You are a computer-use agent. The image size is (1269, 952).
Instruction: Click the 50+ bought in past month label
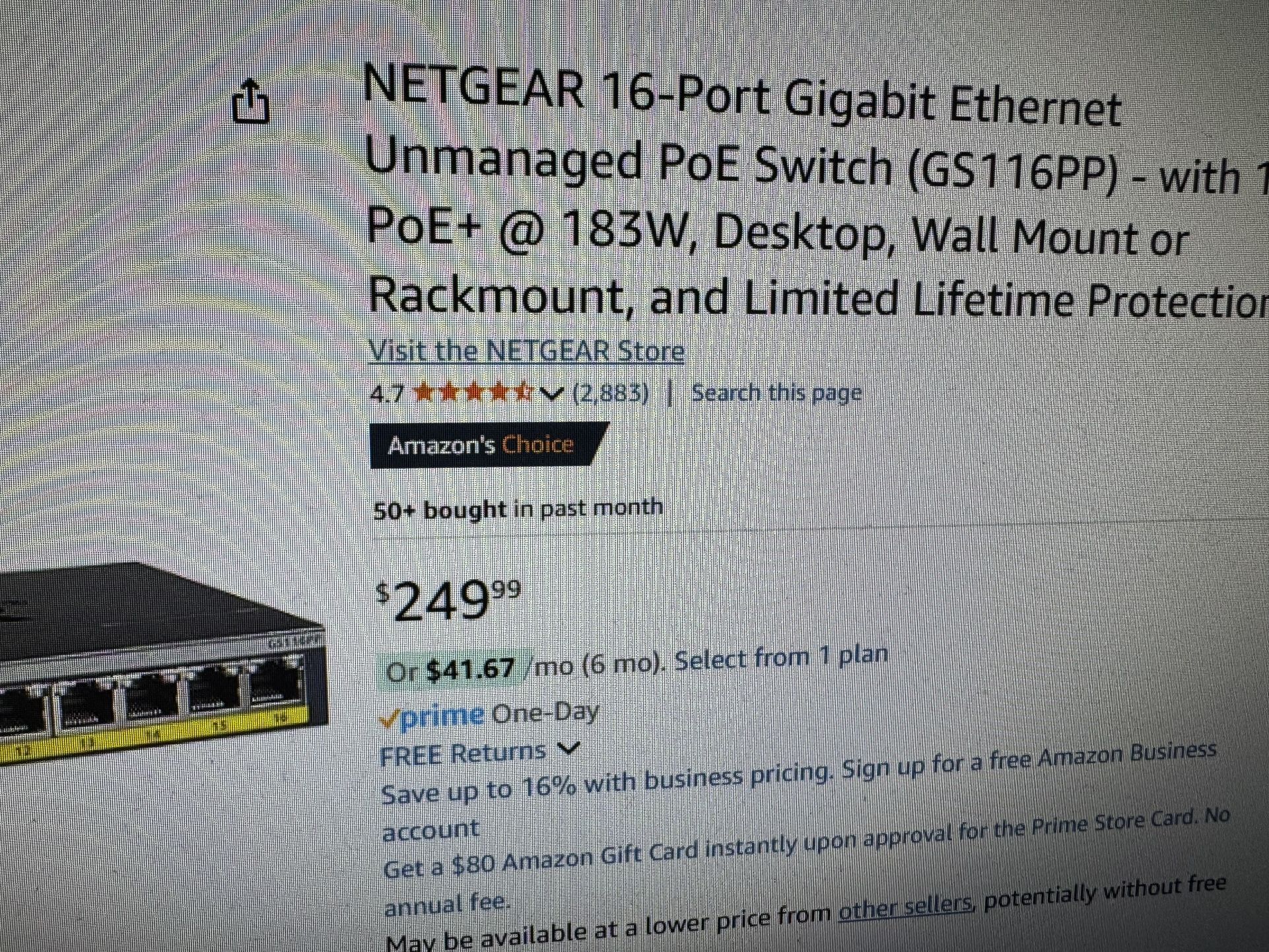(518, 508)
